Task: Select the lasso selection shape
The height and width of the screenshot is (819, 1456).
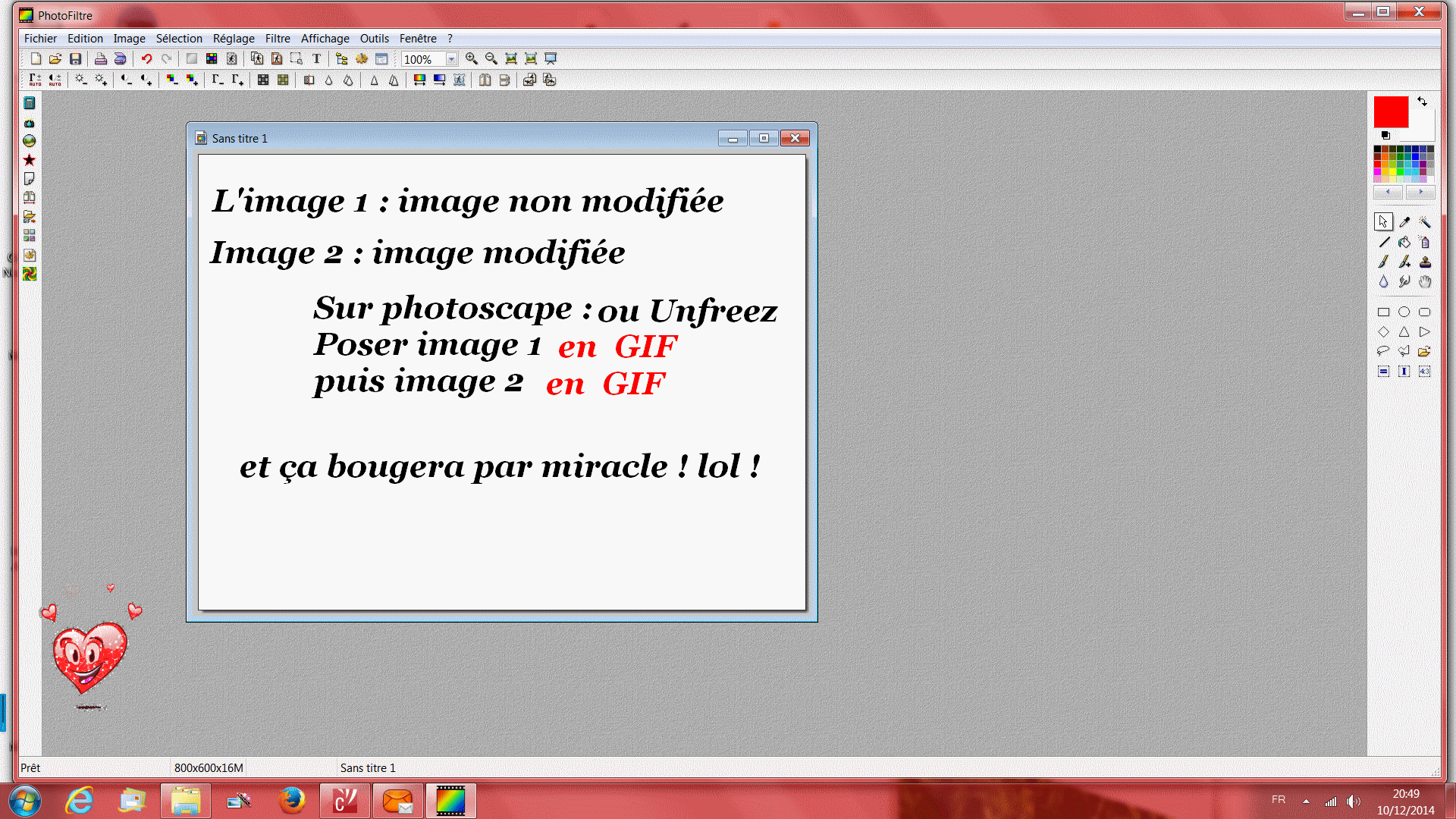Action: pos(1383,351)
